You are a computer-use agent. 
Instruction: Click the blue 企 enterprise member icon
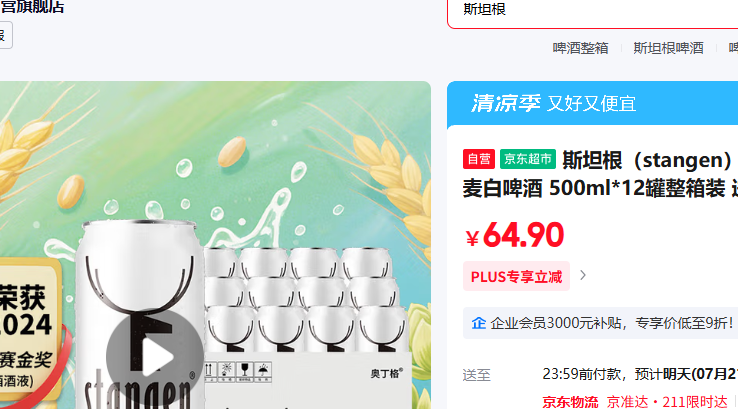pos(479,323)
